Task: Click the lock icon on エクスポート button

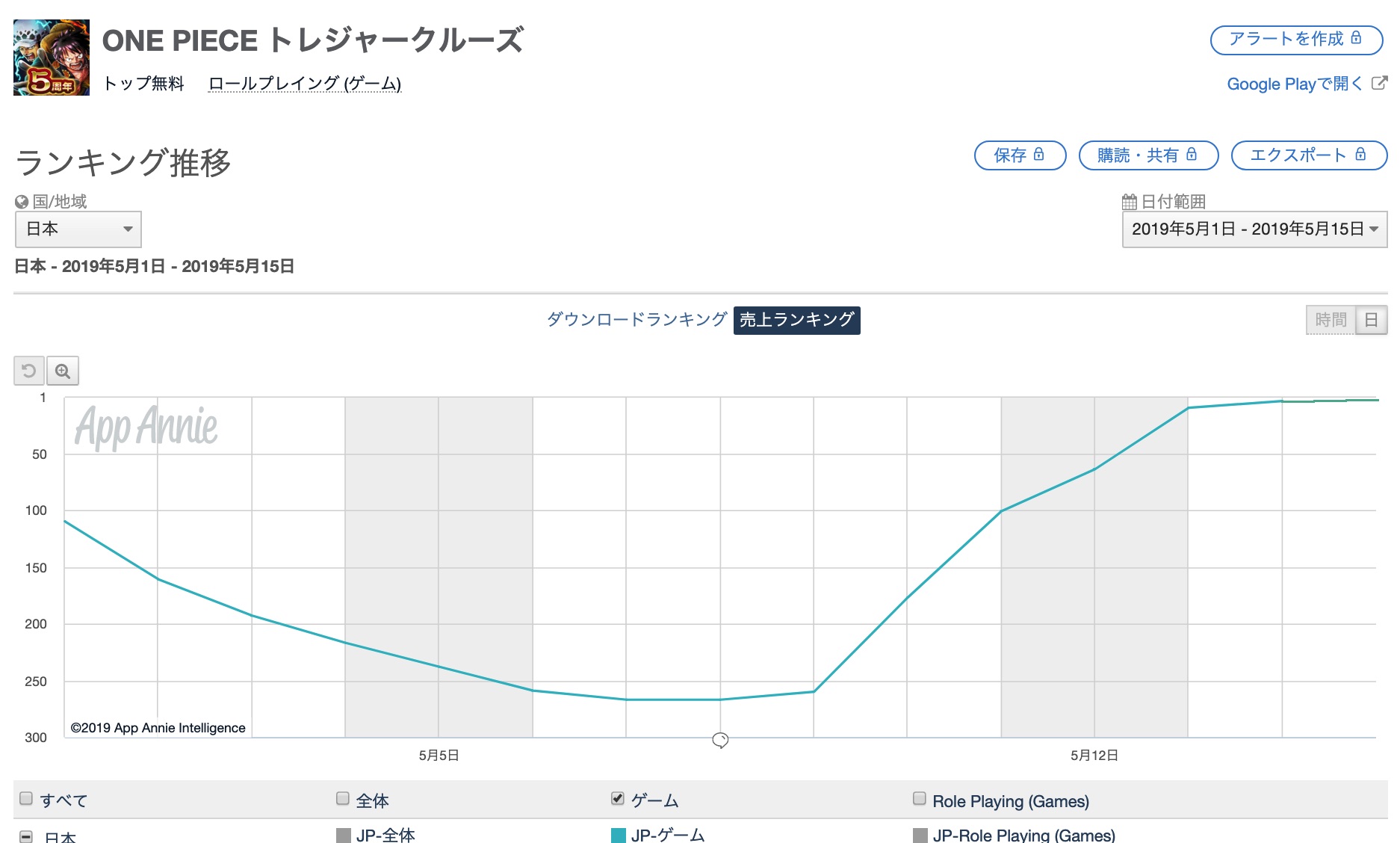Action: point(1360,155)
